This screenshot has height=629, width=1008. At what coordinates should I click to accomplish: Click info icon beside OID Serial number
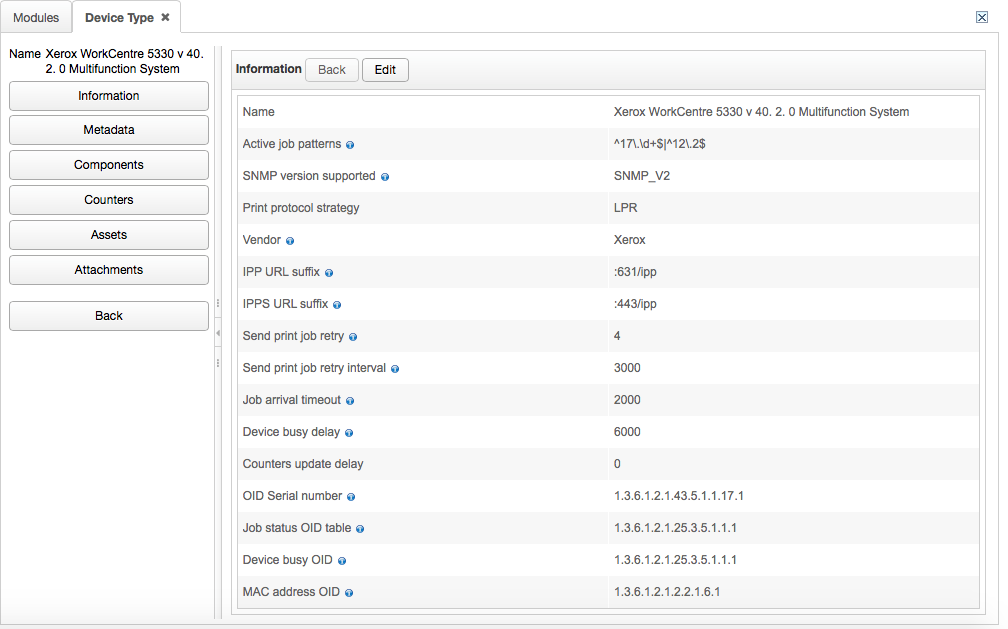coord(351,497)
